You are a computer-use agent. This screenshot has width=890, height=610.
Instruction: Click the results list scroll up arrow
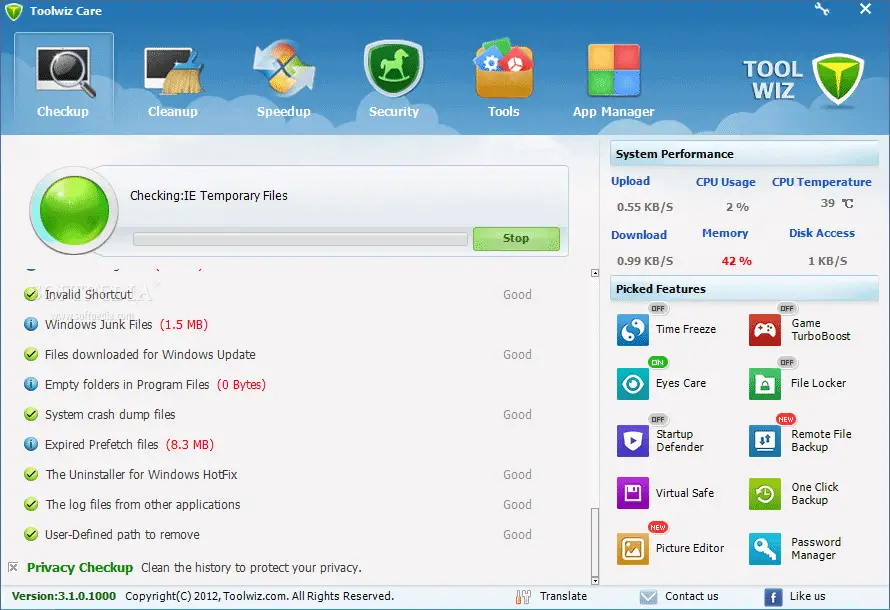pyautogui.click(x=595, y=273)
